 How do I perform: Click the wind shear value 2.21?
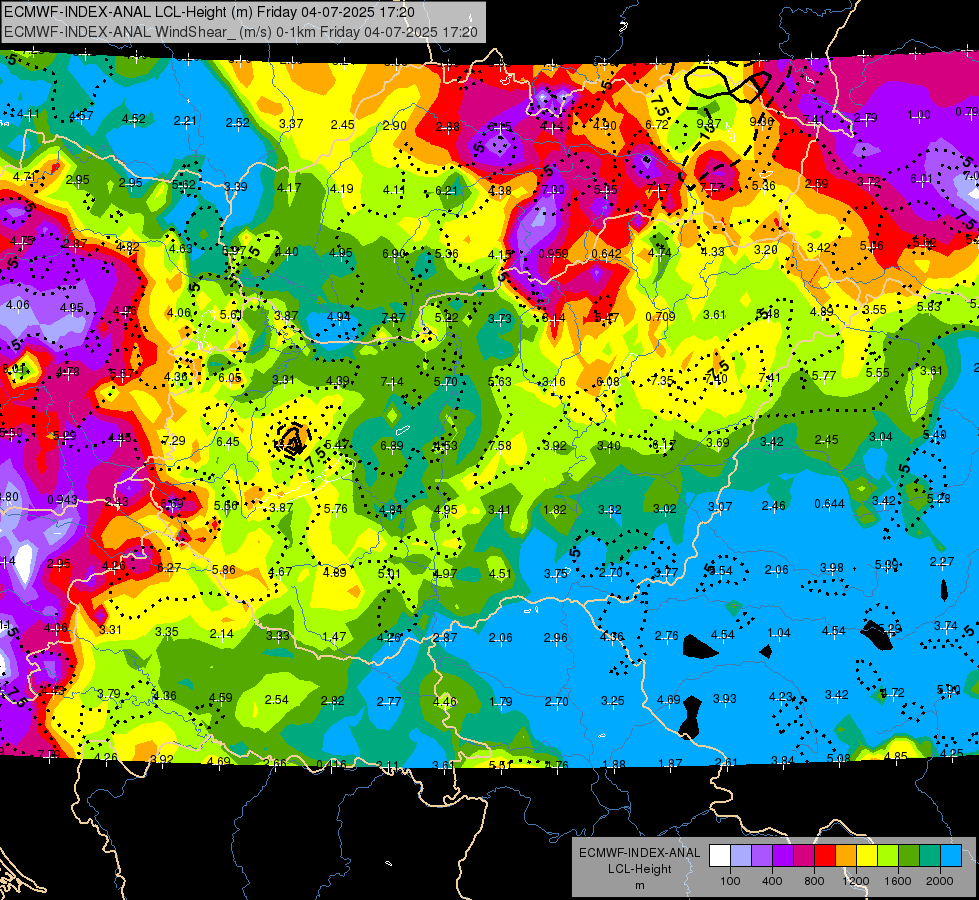click(x=185, y=121)
